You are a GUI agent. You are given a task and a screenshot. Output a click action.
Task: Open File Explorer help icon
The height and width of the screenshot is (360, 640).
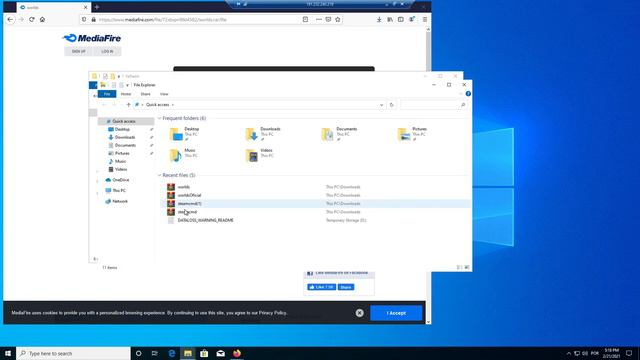click(x=468, y=94)
